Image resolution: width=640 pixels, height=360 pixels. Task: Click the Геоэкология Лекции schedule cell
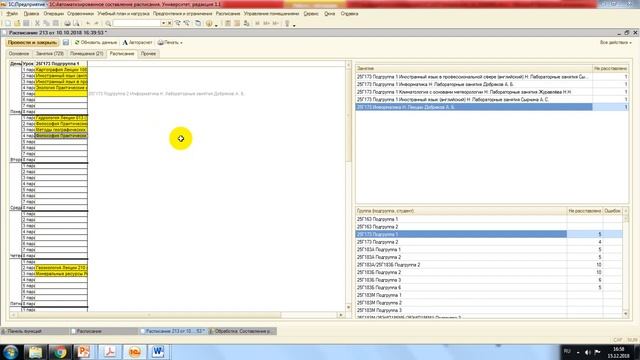(x=61, y=268)
